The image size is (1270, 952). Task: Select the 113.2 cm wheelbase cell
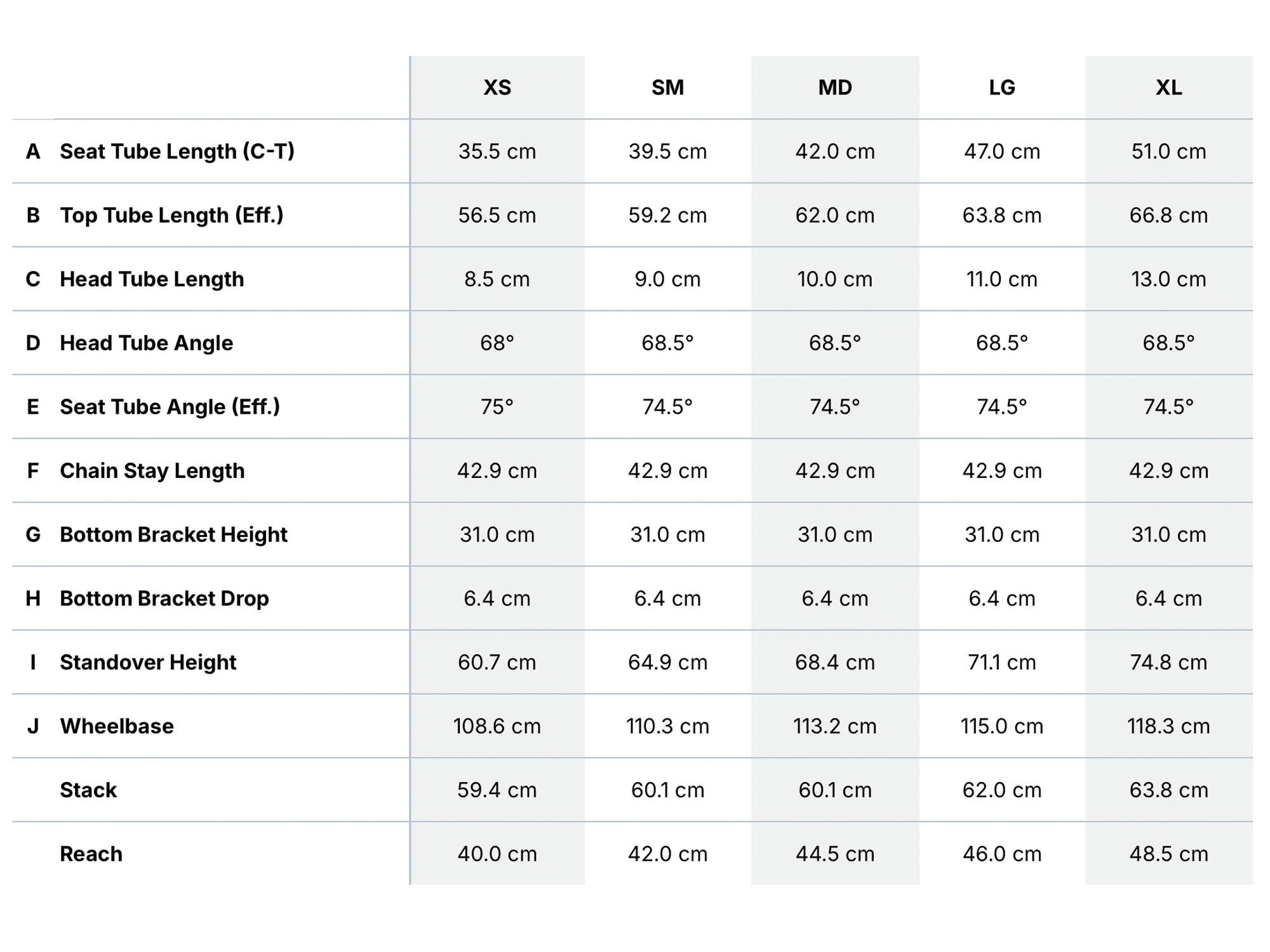tap(834, 726)
